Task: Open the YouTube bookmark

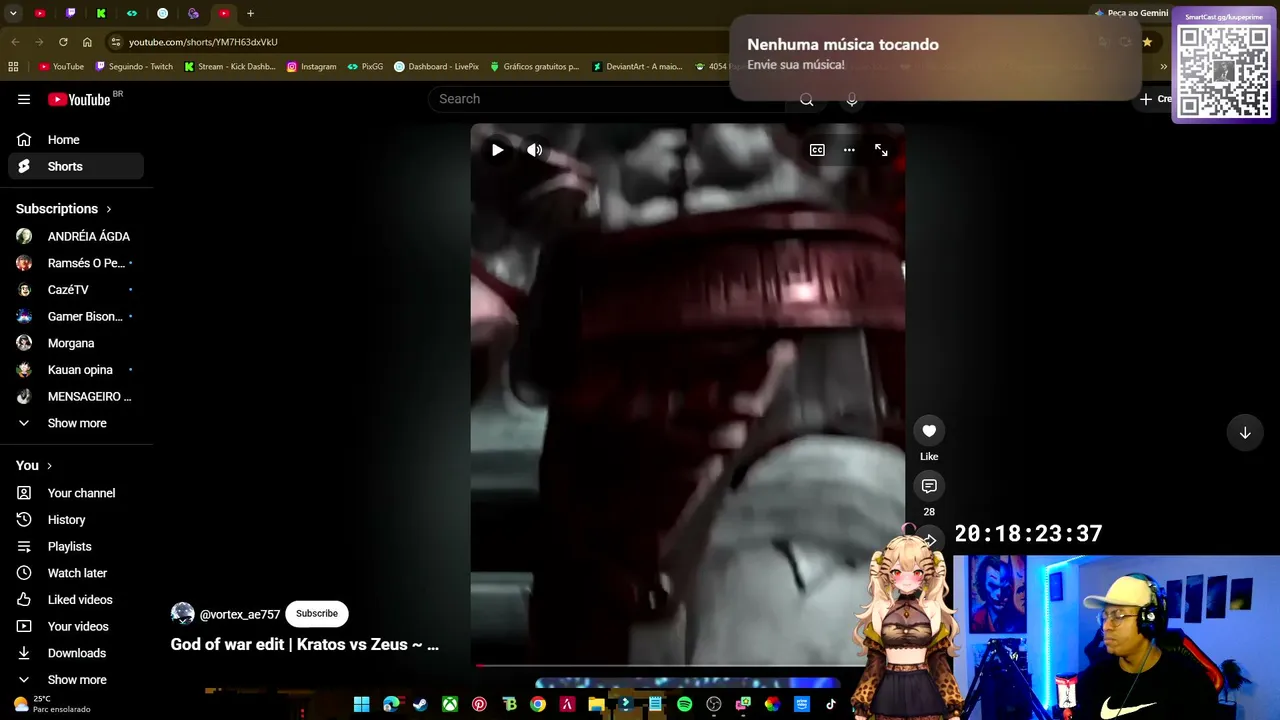Action: pyautogui.click(x=61, y=67)
